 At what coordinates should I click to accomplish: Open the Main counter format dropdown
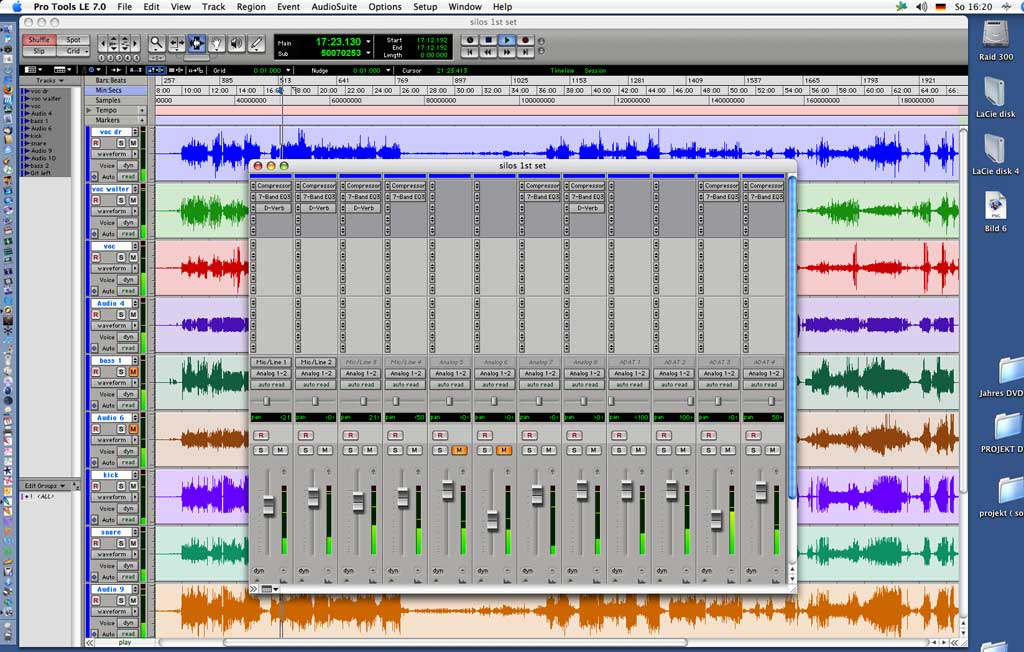(369, 41)
